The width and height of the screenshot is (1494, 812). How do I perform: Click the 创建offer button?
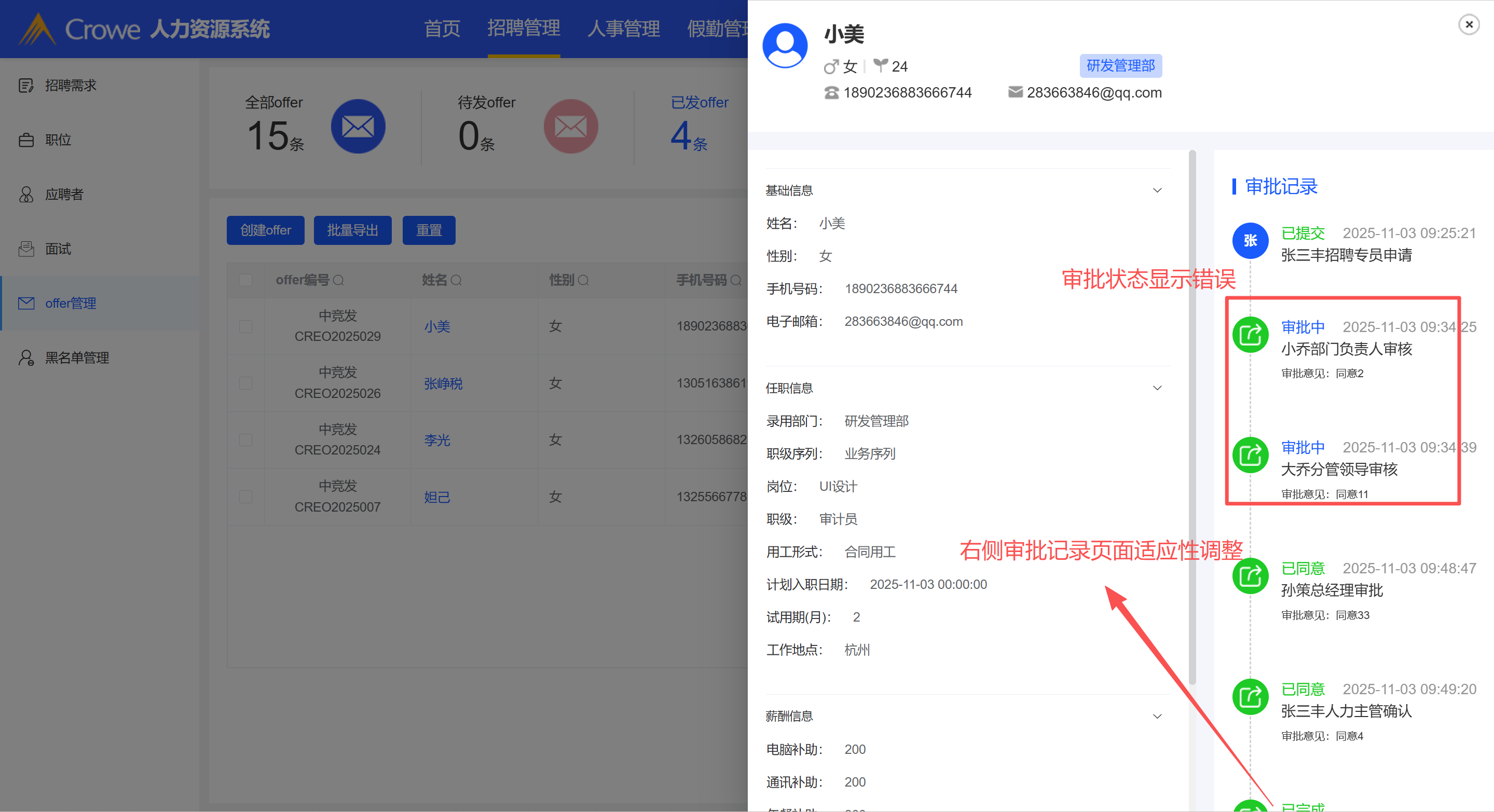[x=266, y=230]
